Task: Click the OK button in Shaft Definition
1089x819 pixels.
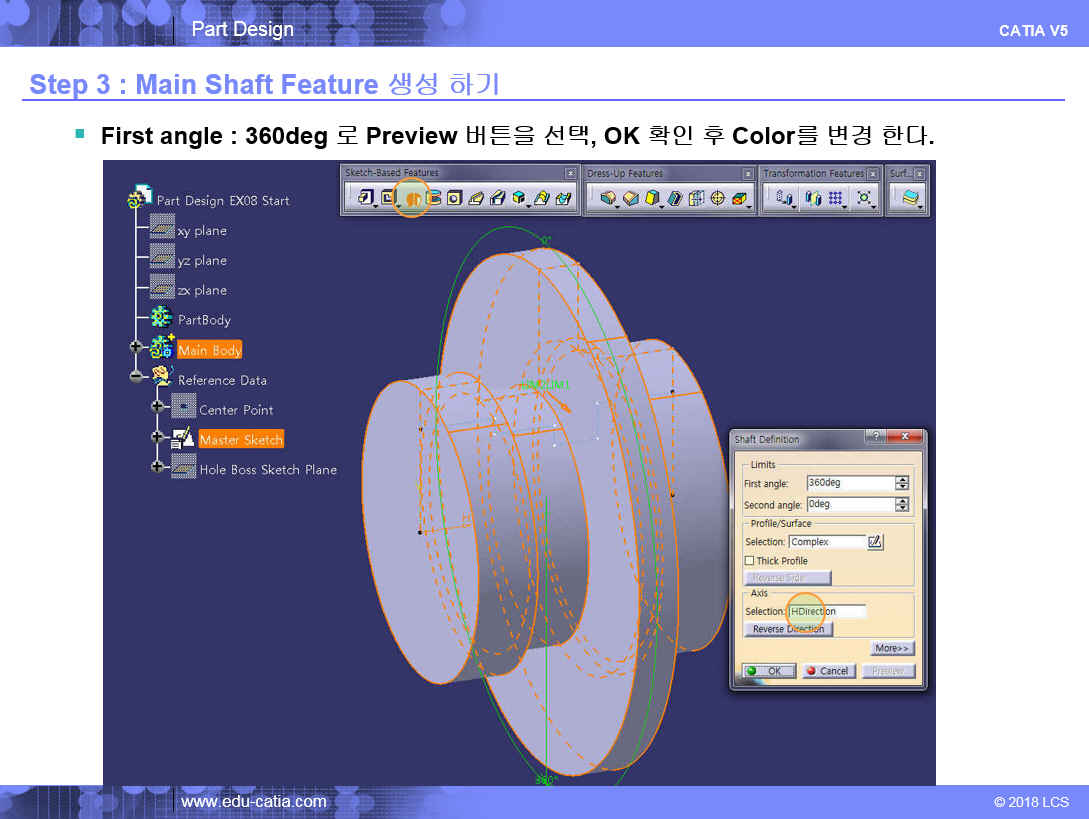Action: pyautogui.click(x=769, y=671)
